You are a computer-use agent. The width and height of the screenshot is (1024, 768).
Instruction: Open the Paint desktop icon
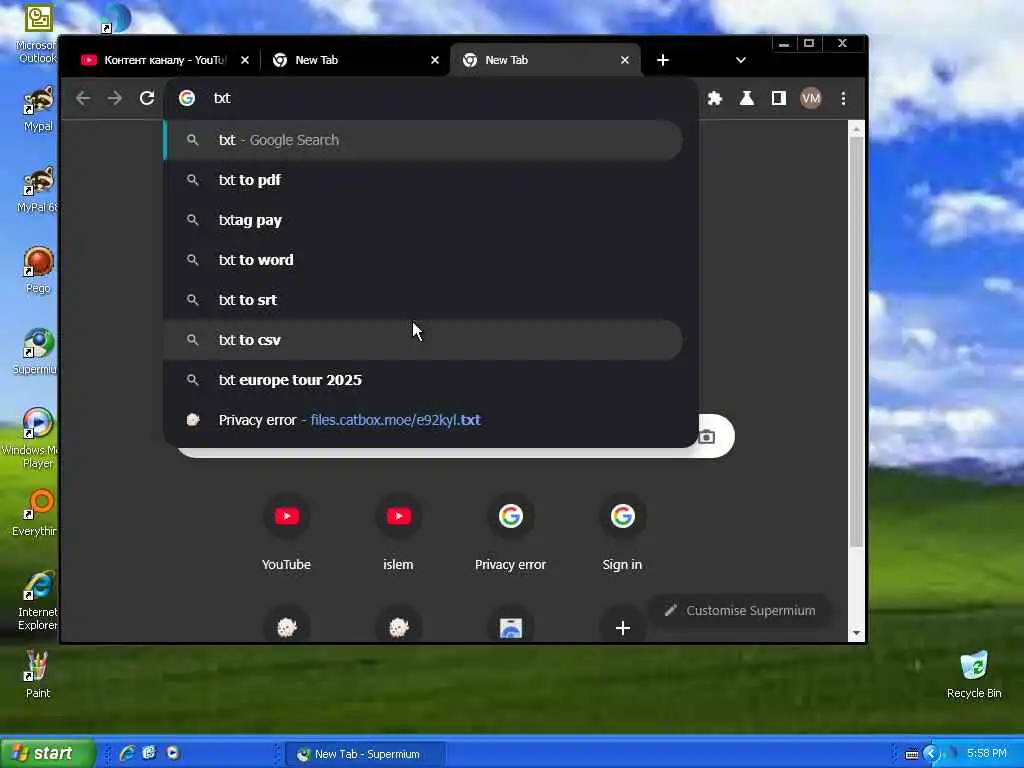pyautogui.click(x=37, y=674)
